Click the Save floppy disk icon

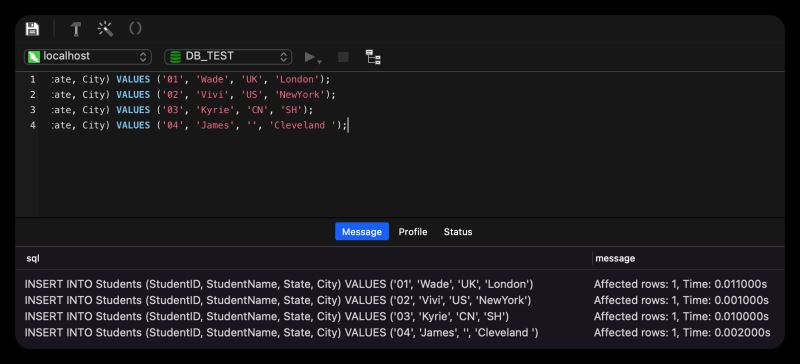point(32,29)
